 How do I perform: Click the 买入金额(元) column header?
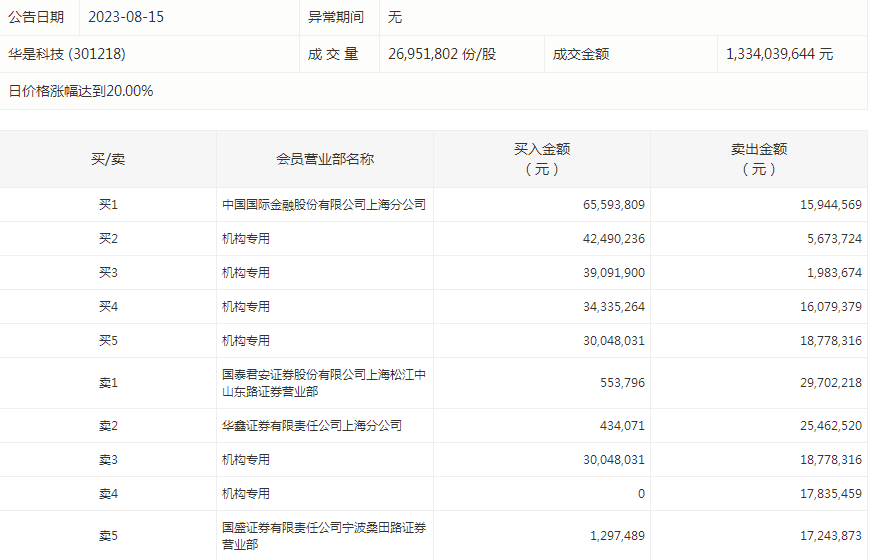pos(542,159)
